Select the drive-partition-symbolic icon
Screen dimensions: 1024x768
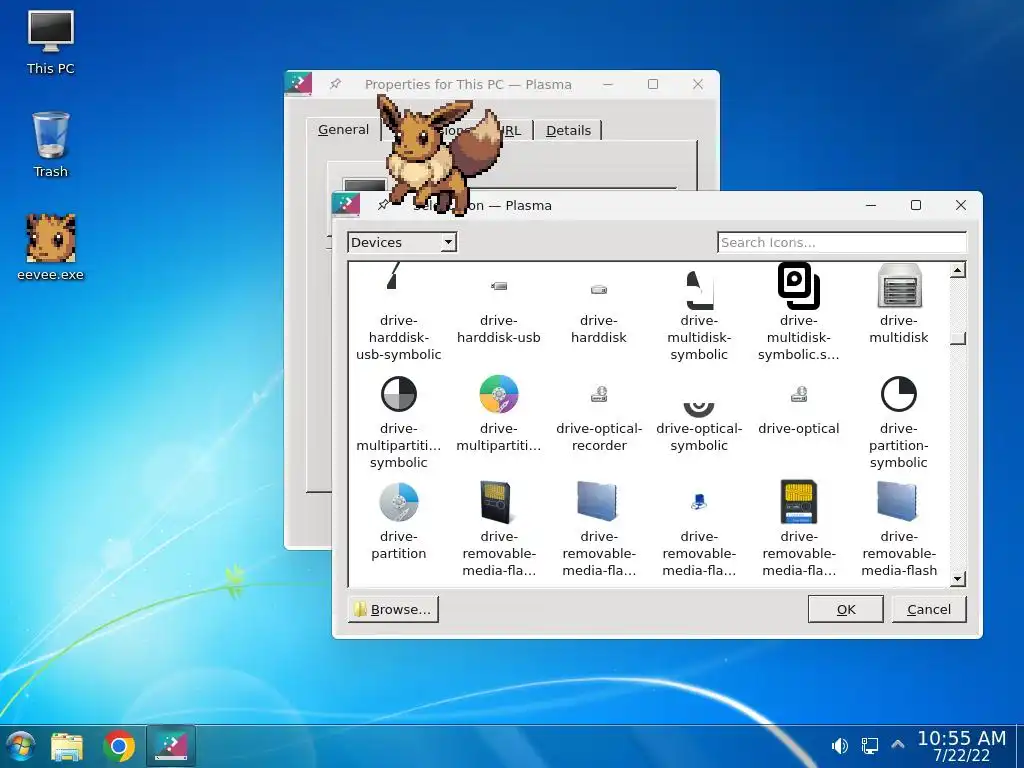[x=899, y=421]
